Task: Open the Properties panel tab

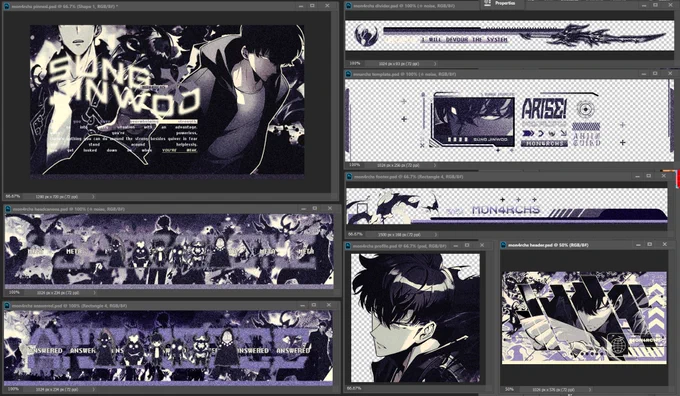Action: 503,3
